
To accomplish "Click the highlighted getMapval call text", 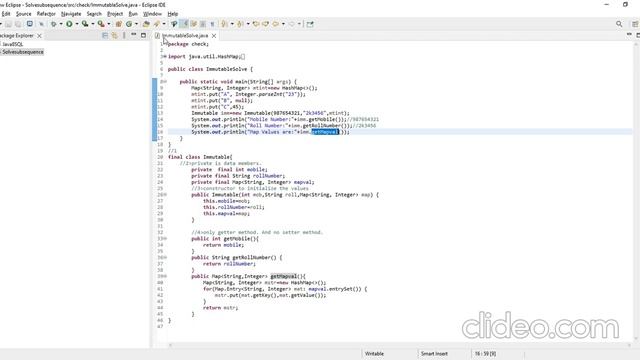I will 325,132.
